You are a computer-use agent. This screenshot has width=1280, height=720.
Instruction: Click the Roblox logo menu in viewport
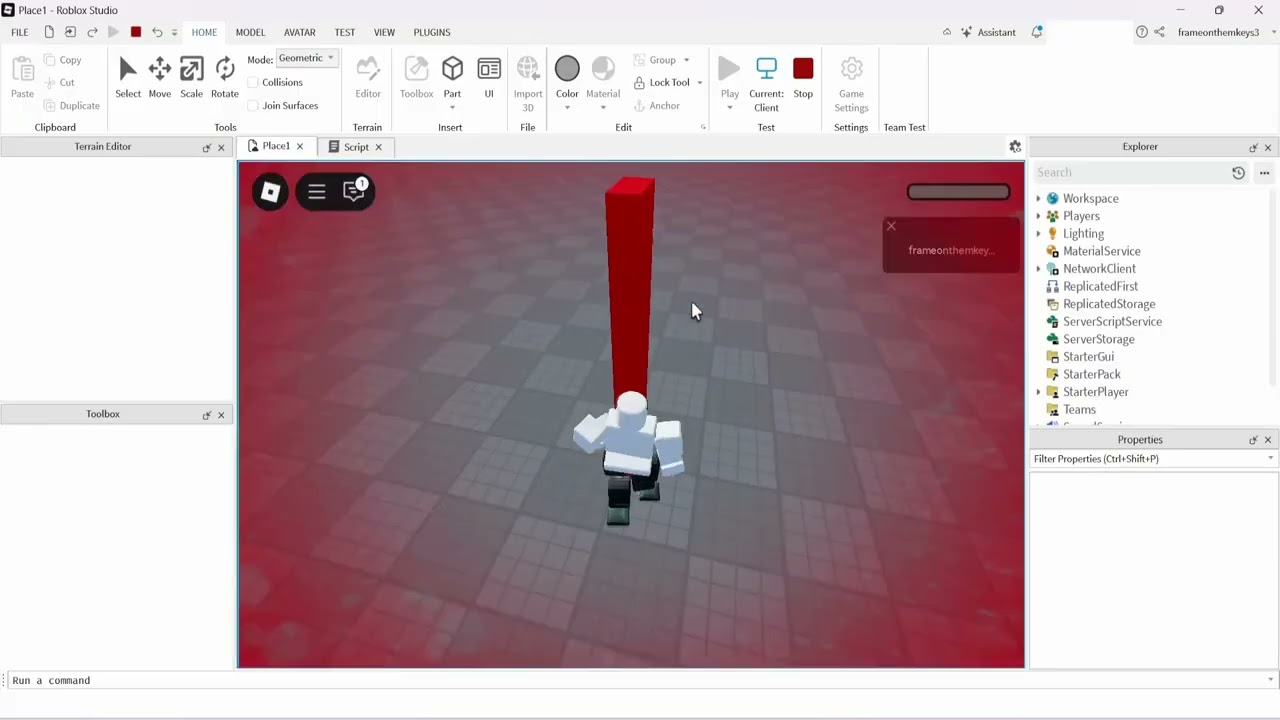pyautogui.click(x=270, y=192)
